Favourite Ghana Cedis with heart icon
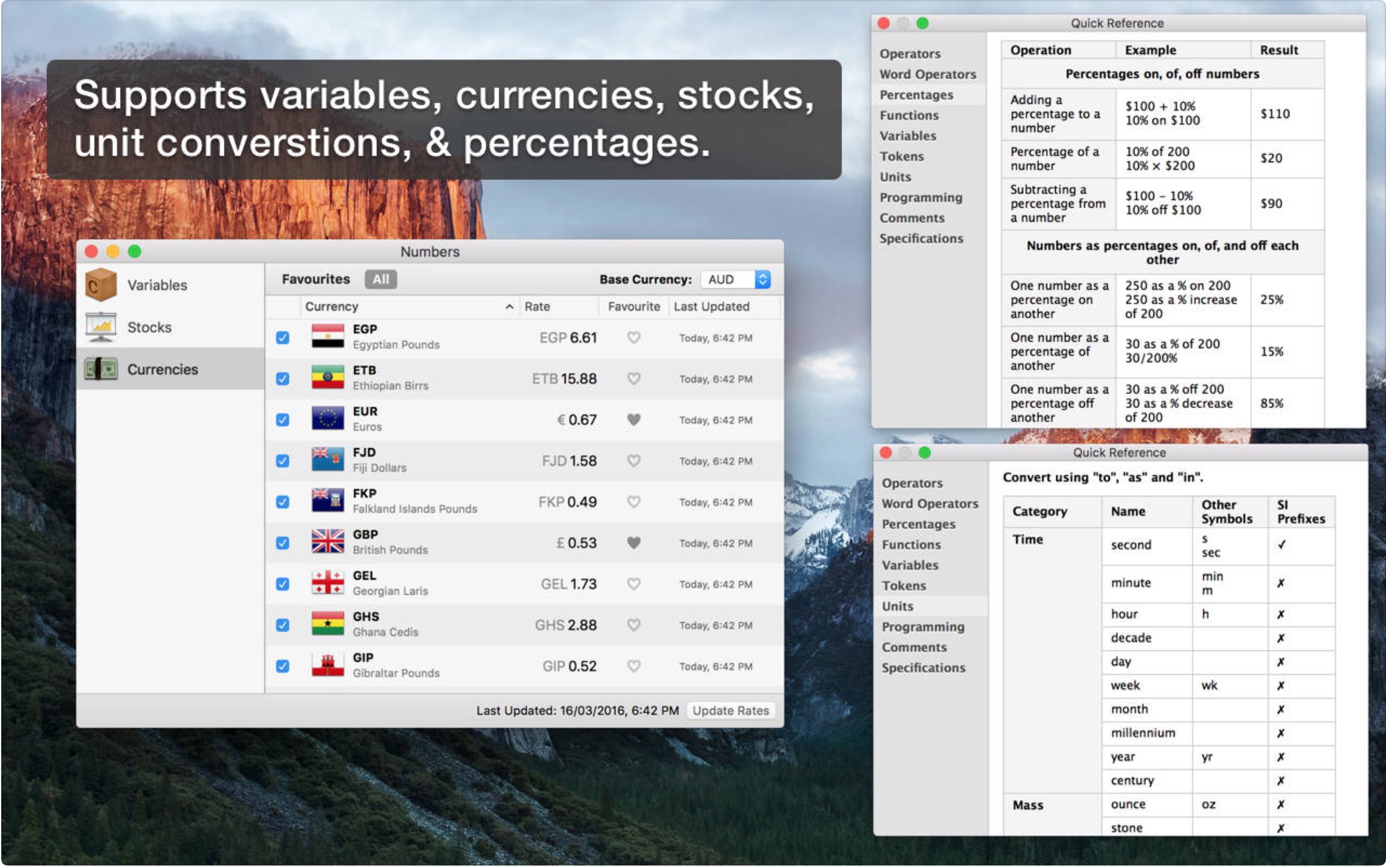This screenshot has height=868, width=1386. click(x=633, y=625)
